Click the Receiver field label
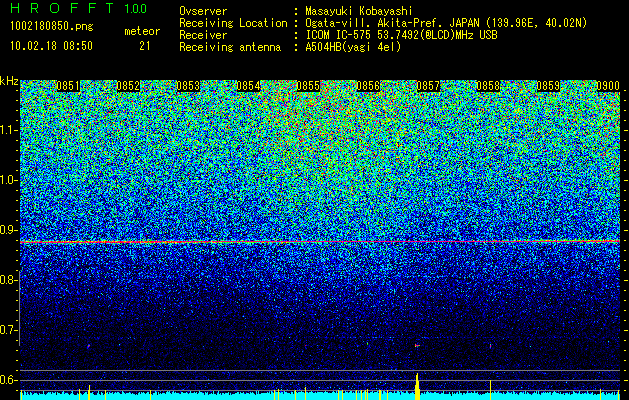 (203, 35)
